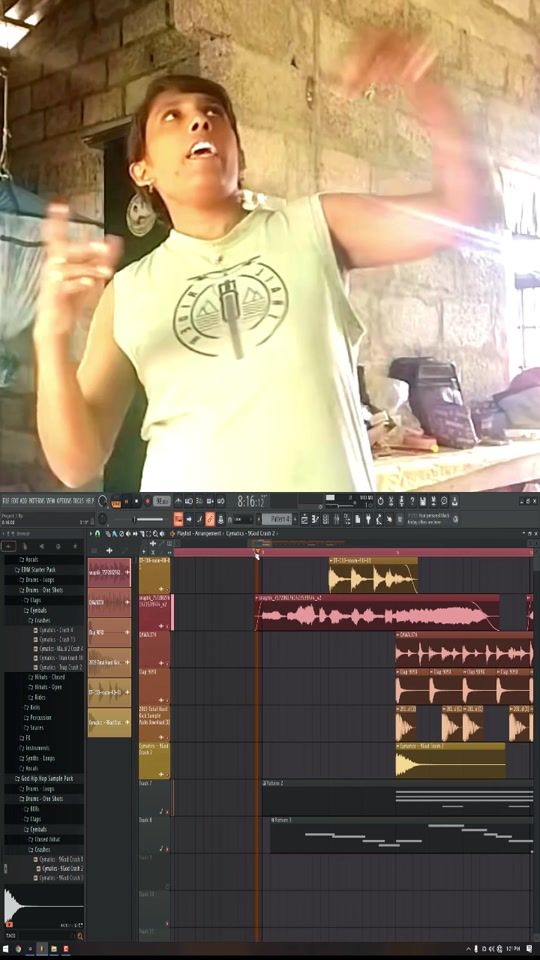Click the question-mark help icon in top toolbar
Viewport: 540px width, 960px height.
(411, 501)
